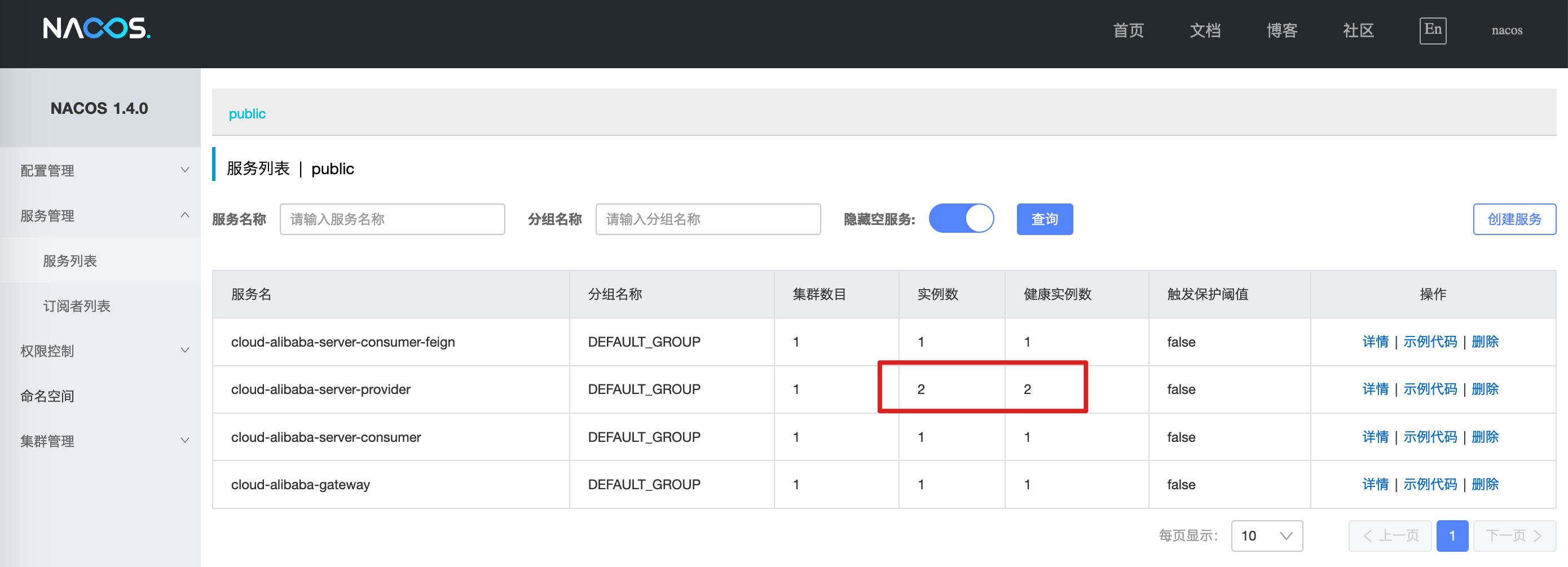Click the 查询 search button
The width and height of the screenshot is (1568, 567).
click(1045, 219)
